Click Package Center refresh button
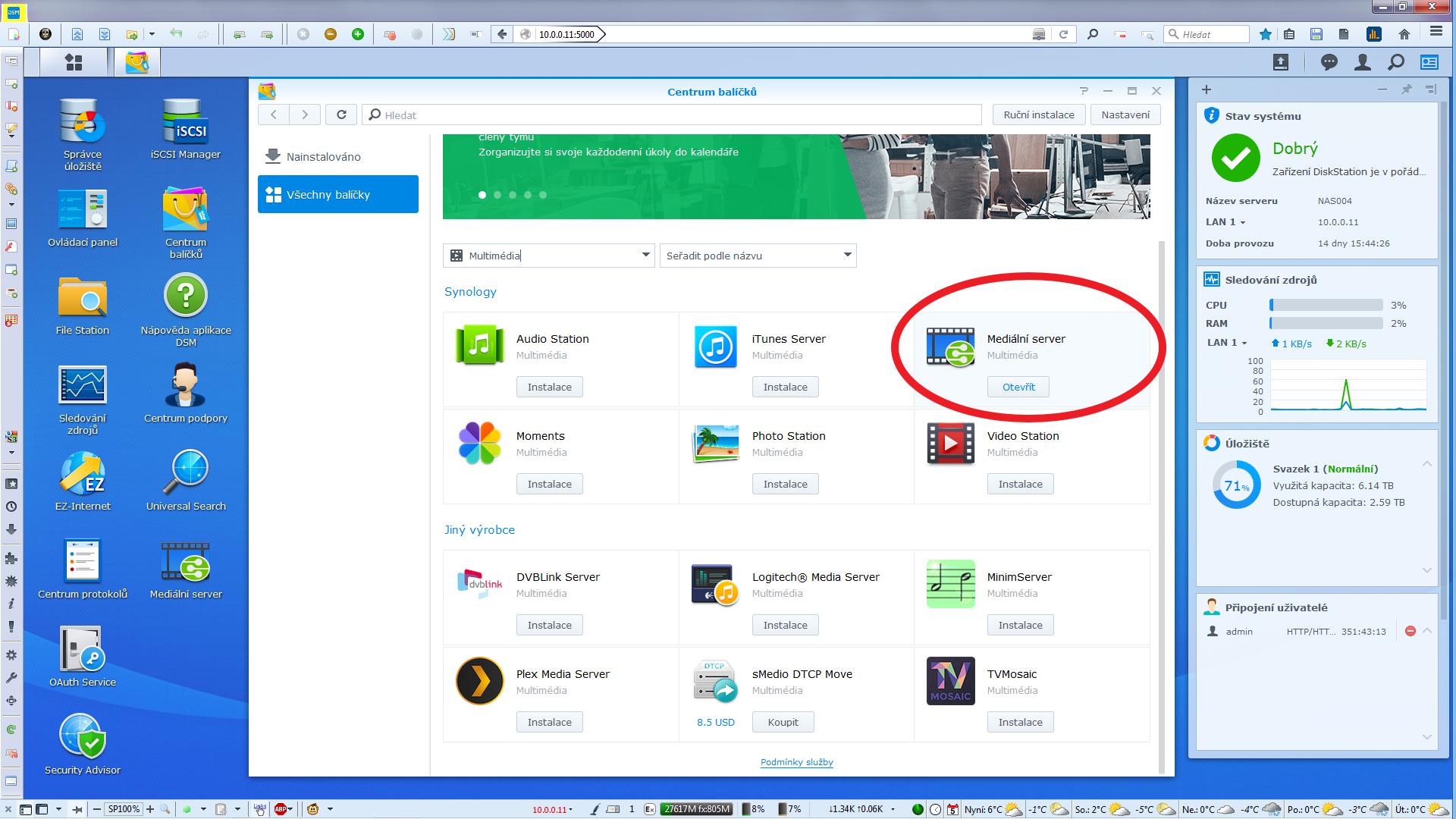Viewport: 1456px width, 819px height. point(341,115)
